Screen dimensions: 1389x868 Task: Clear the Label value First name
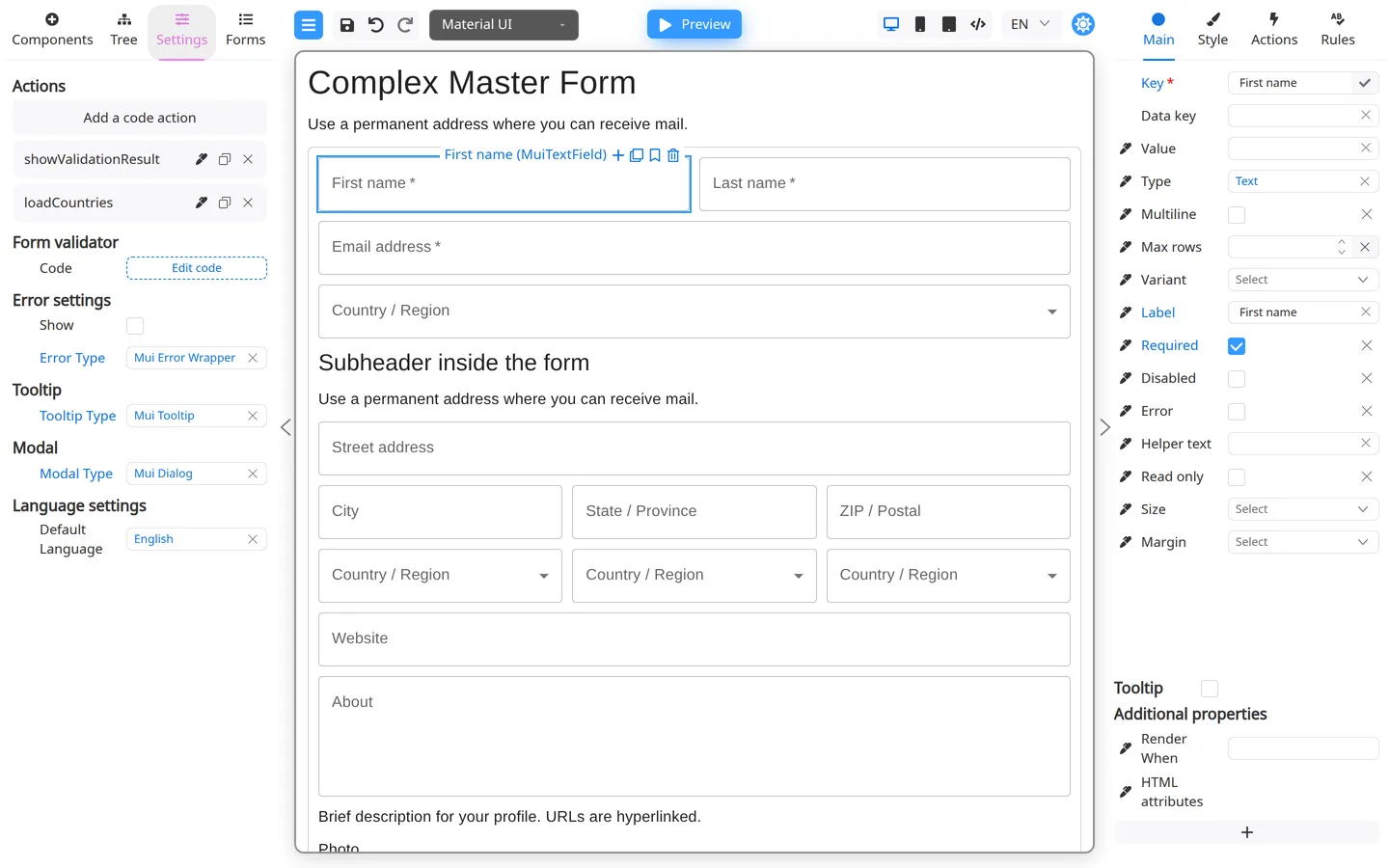click(1366, 312)
